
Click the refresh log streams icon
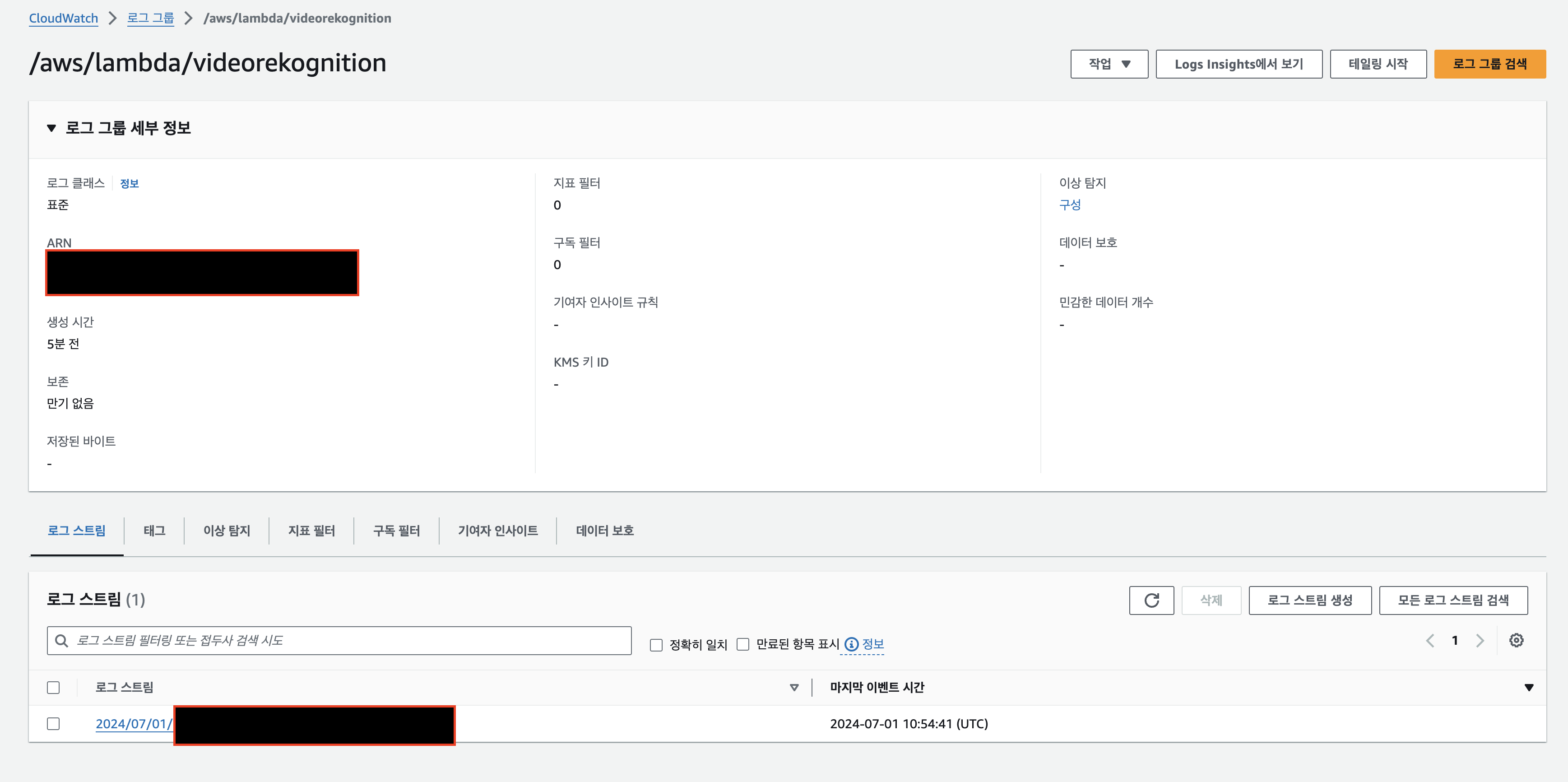click(1151, 600)
